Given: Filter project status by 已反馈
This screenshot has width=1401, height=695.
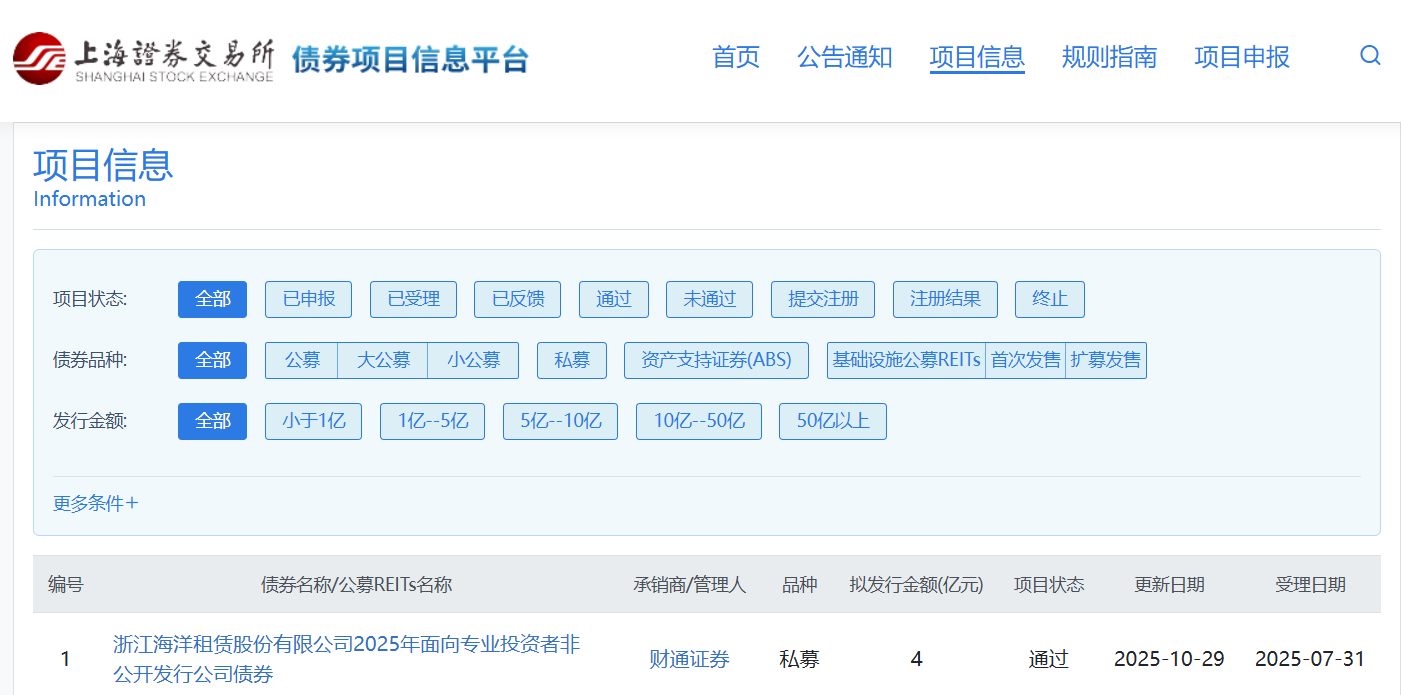Looking at the screenshot, I should (517, 299).
